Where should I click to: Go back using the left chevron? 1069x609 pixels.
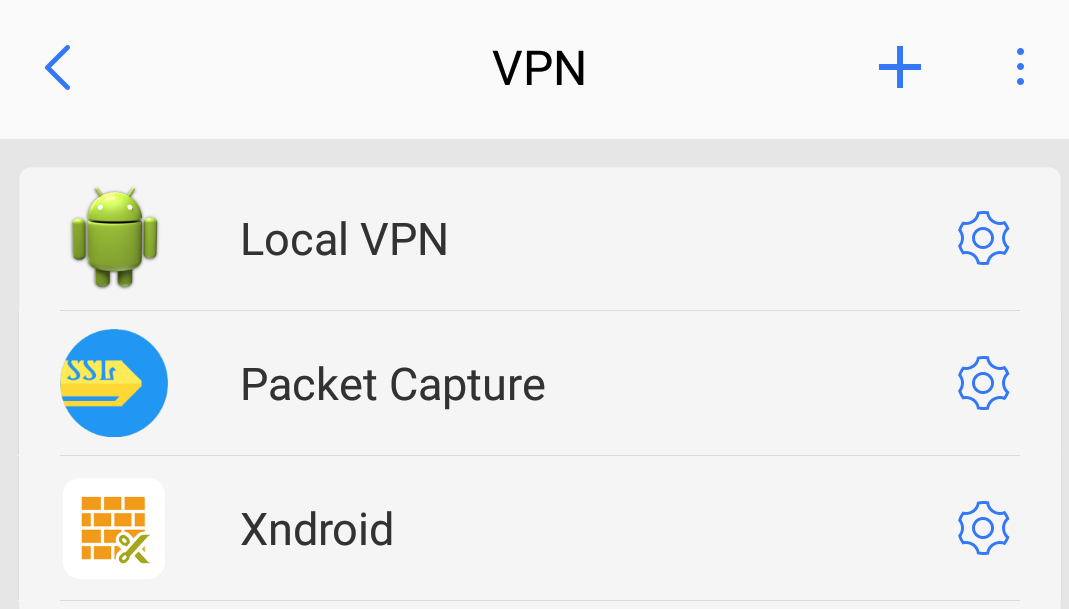click(58, 68)
